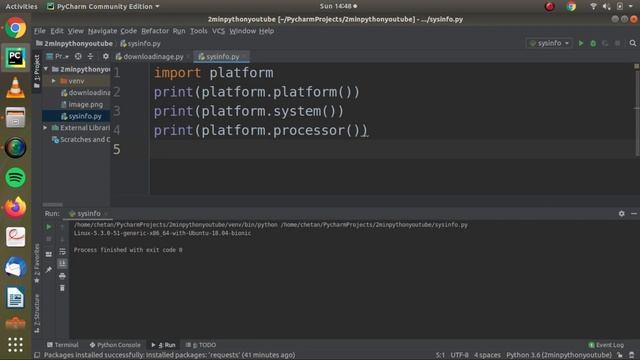Image resolution: width=640 pixels, height=360 pixels.
Task: Click the PyCharm icon in the dock
Action: coord(15,58)
